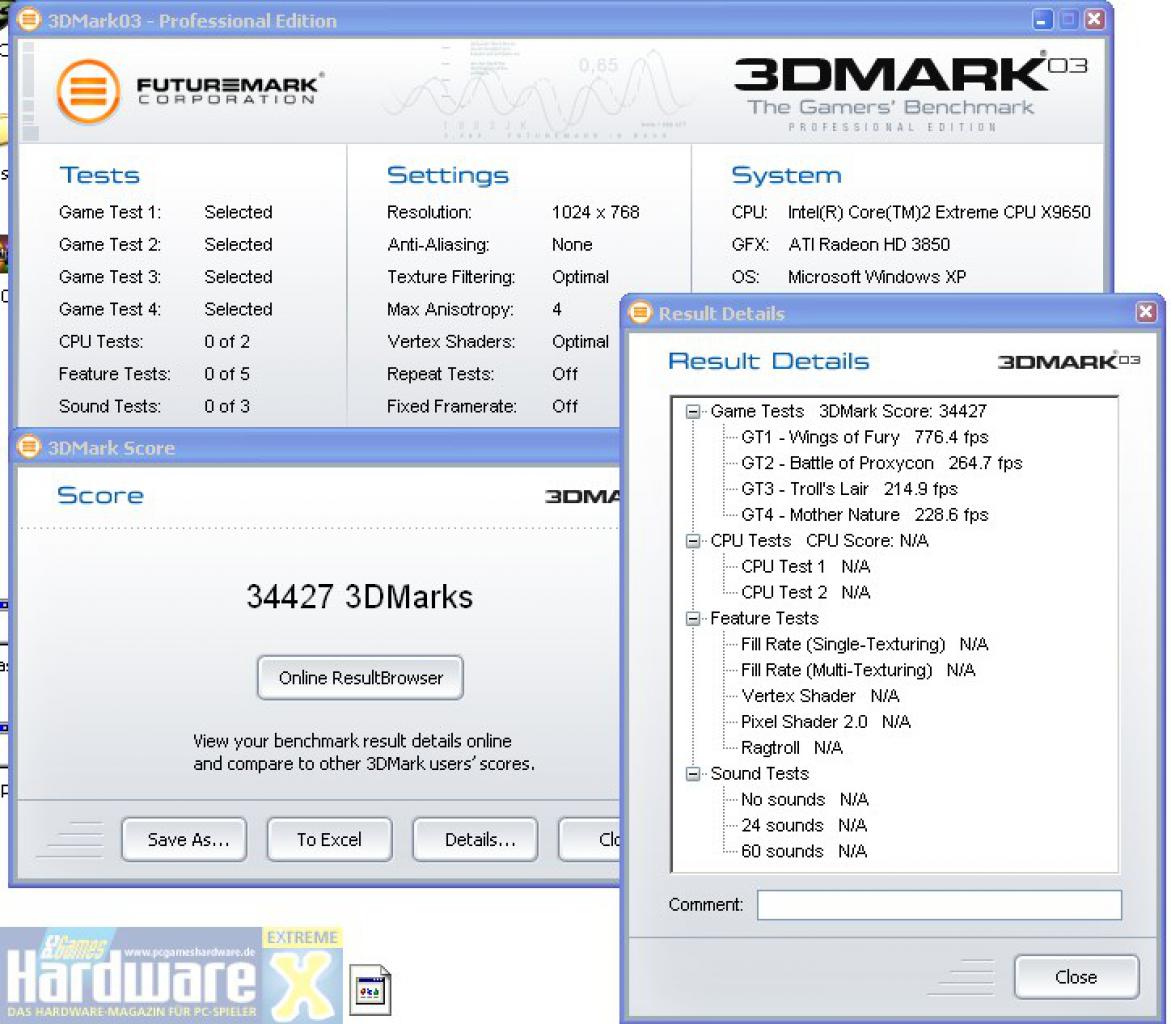The height and width of the screenshot is (1024, 1171).
Task: Click the Result Details title bar icon
Action: tap(640, 312)
